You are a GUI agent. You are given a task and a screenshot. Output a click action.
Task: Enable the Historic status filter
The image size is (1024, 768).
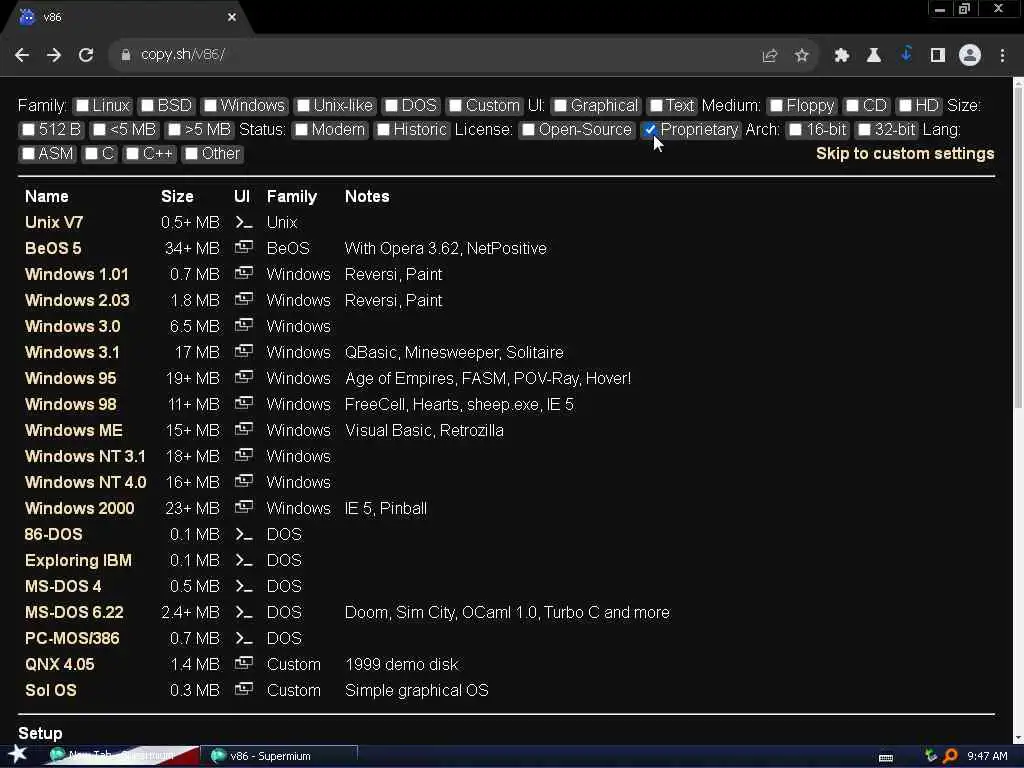(383, 130)
